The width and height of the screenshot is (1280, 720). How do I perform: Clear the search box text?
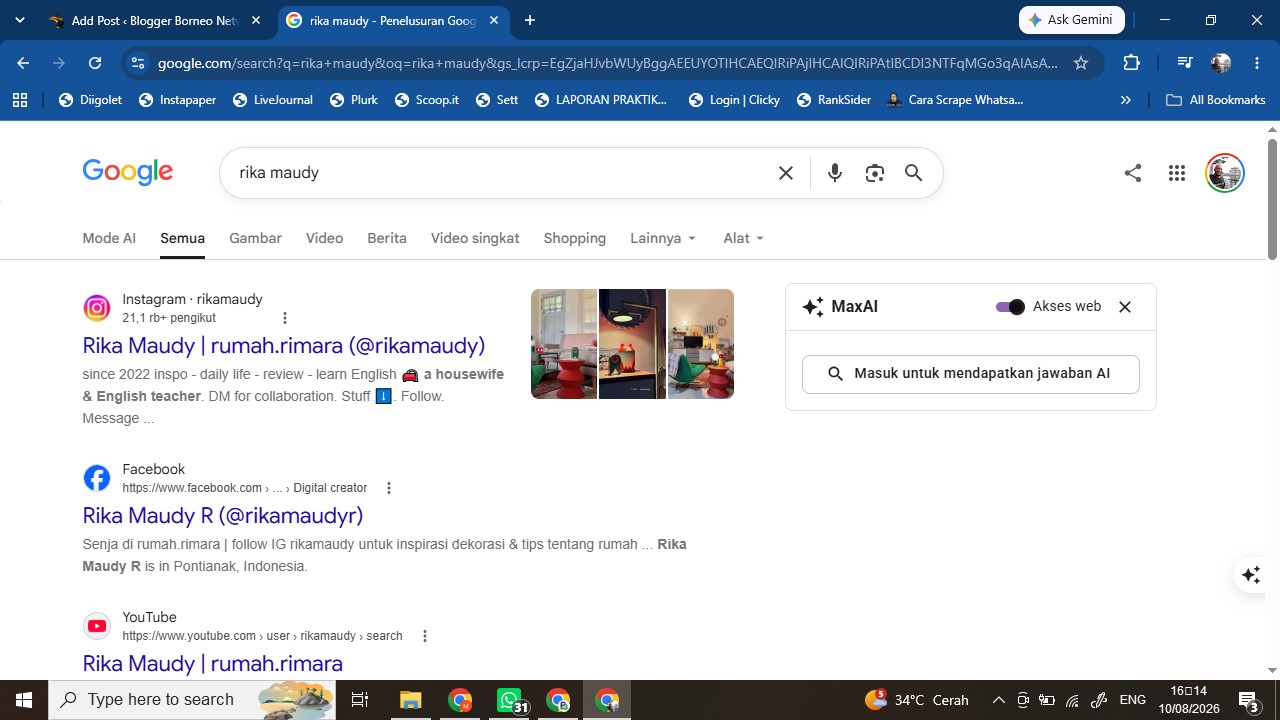pyautogui.click(x=786, y=173)
